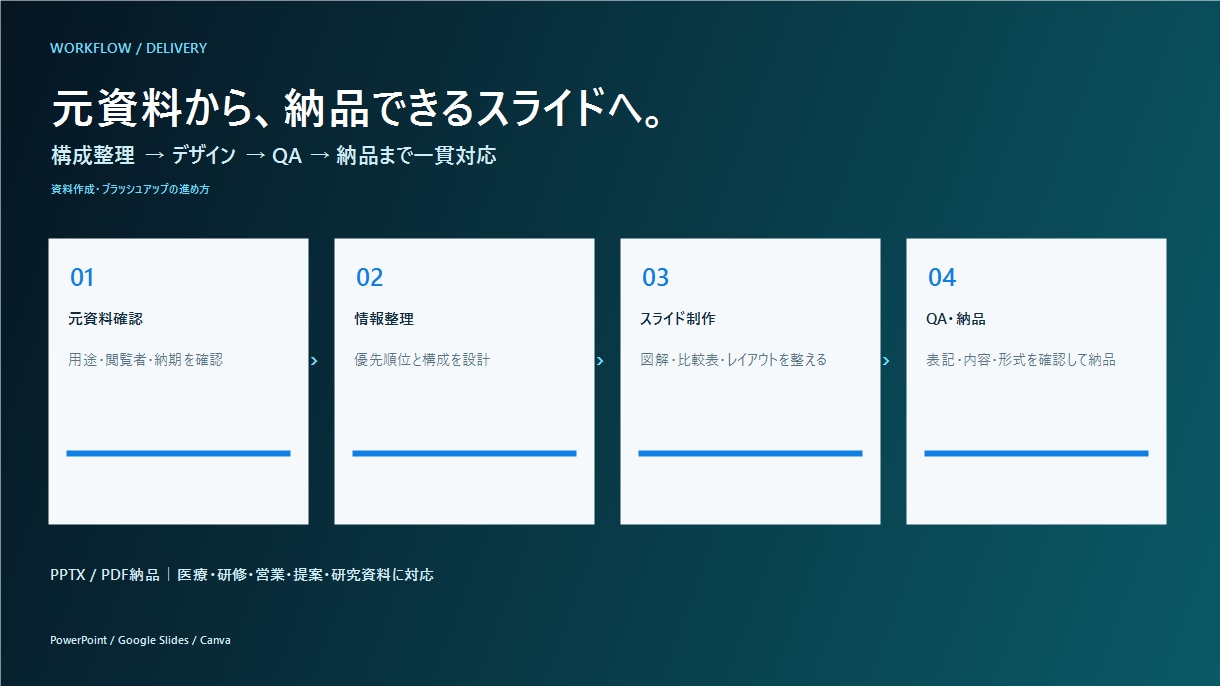This screenshot has width=1220, height=686.
Task: Click the subtitle 構成整理 → デザイン → QA → 納品まで一貫対応
Action: point(274,155)
